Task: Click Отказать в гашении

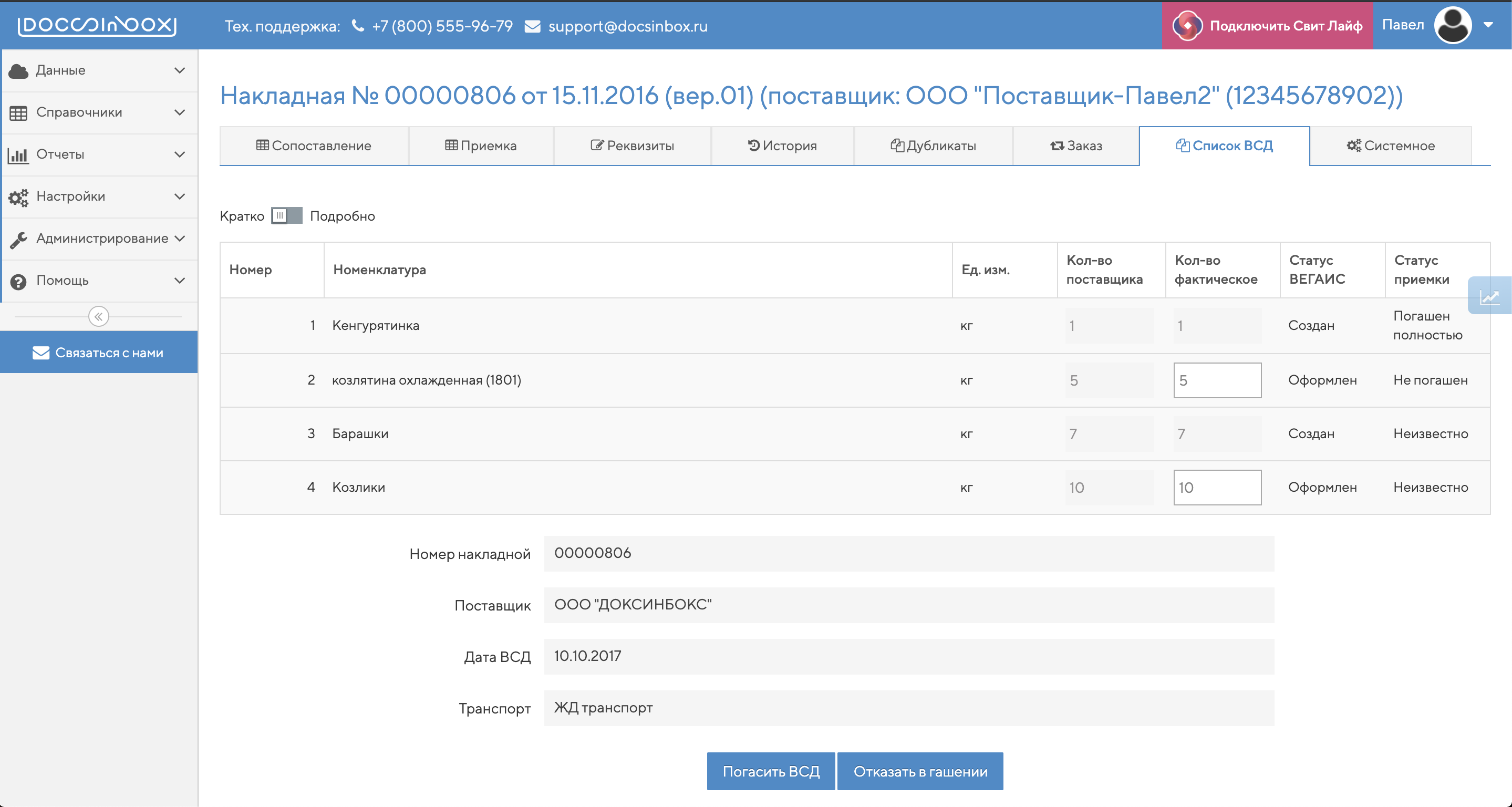Action: pyautogui.click(x=920, y=771)
